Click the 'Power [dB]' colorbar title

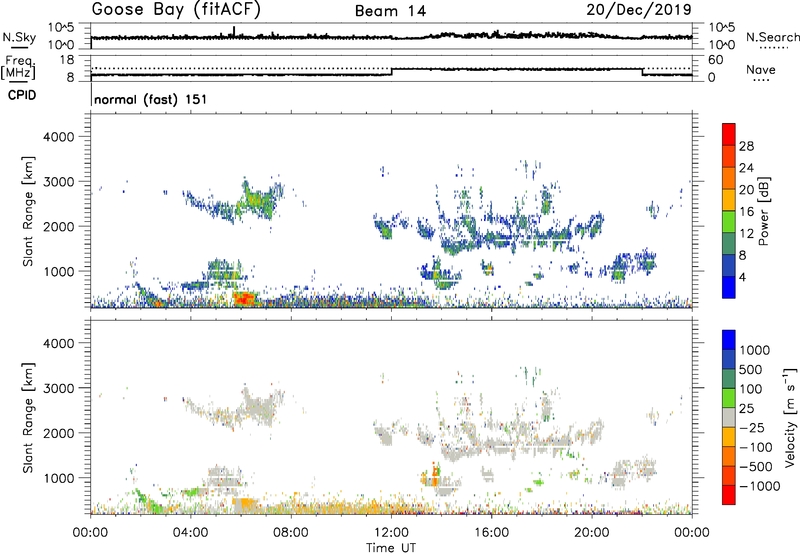click(x=763, y=211)
